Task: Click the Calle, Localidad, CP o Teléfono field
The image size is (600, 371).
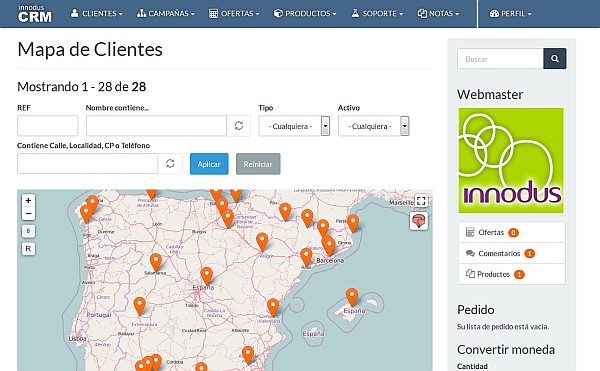Action: tap(87, 164)
